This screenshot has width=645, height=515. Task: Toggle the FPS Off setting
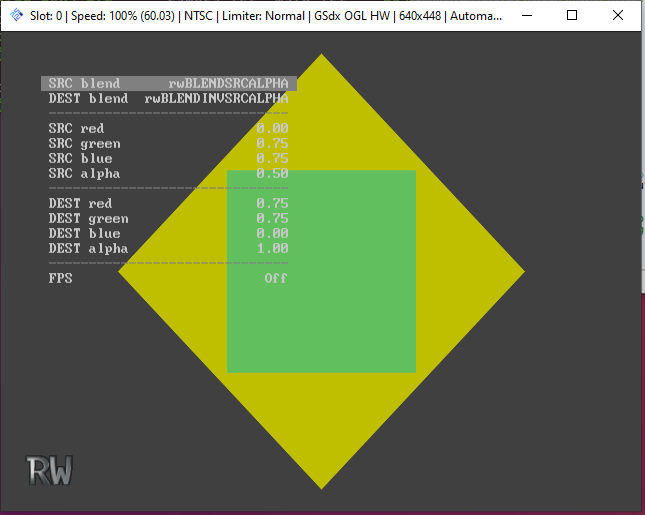(276, 278)
